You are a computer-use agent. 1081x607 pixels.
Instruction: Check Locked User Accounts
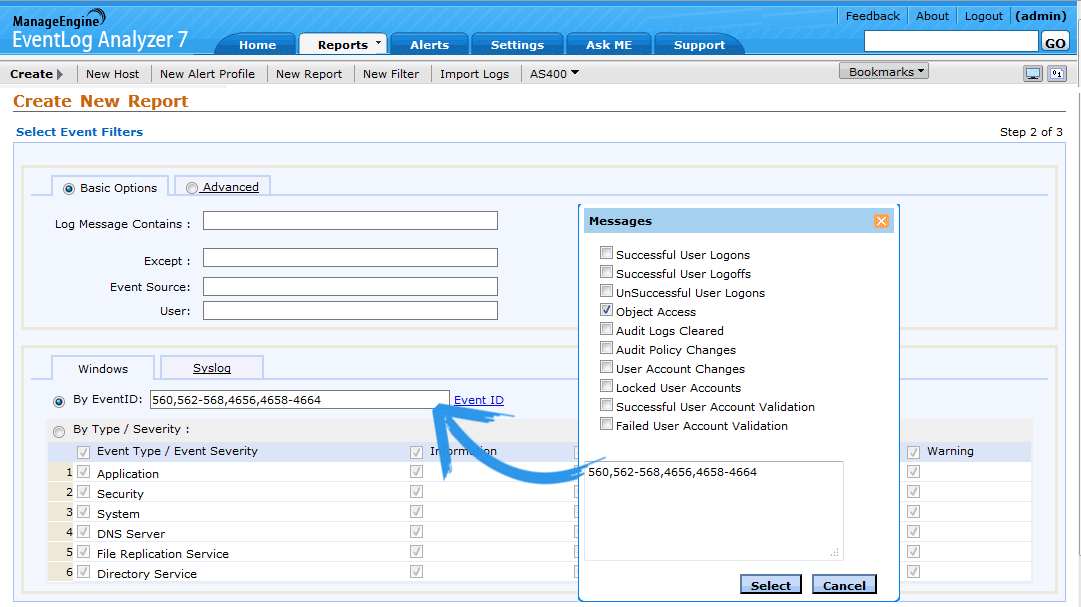point(607,386)
